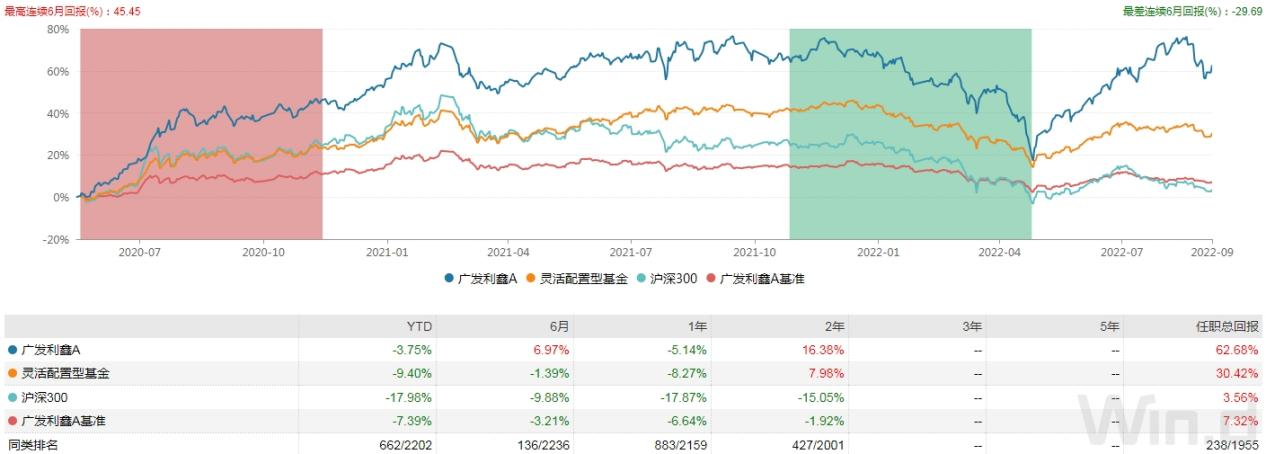Click the orange dot beside 灵活配置型基金 row
1266x454 pixels.
(12, 374)
